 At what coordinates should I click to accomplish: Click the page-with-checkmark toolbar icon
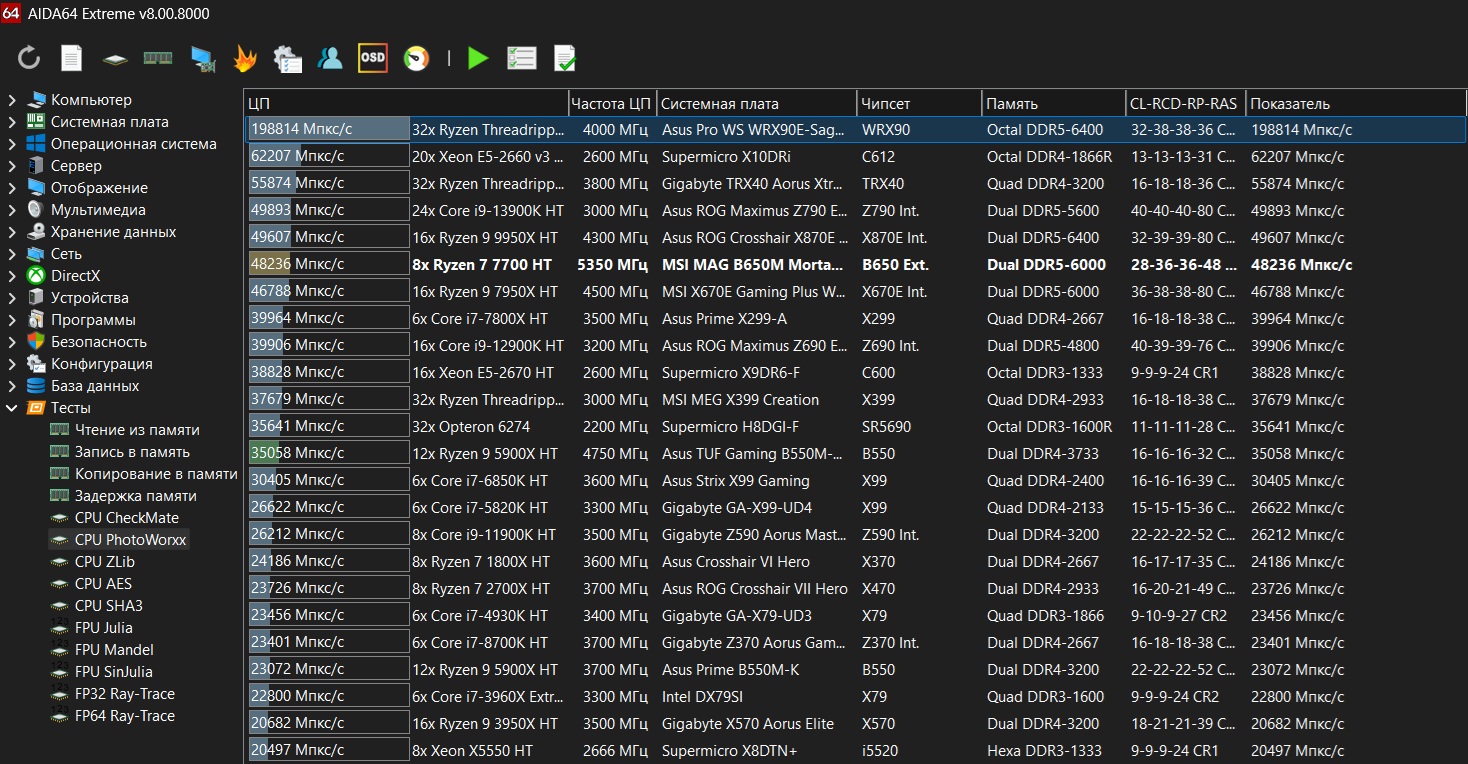click(565, 58)
